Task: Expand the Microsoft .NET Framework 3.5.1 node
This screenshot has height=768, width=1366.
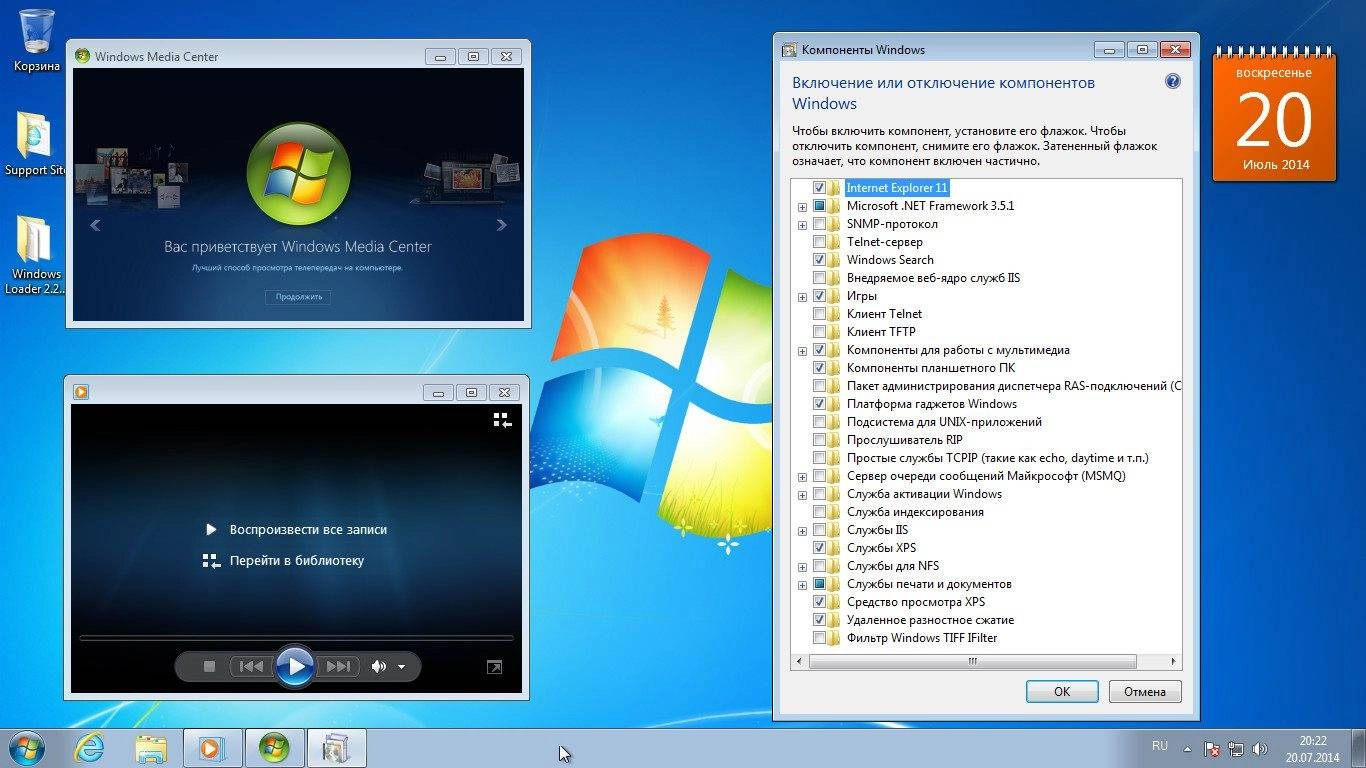Action: [801, 205]
